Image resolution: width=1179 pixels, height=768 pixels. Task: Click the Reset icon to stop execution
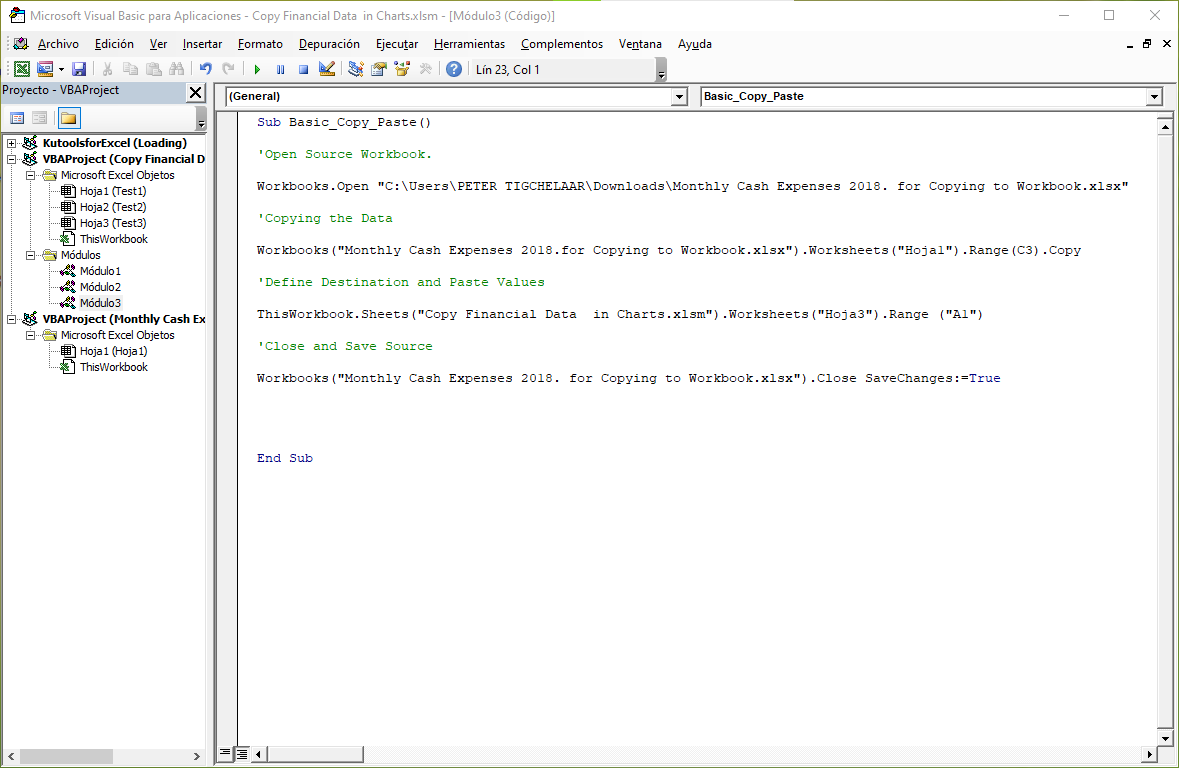point(302,68)
